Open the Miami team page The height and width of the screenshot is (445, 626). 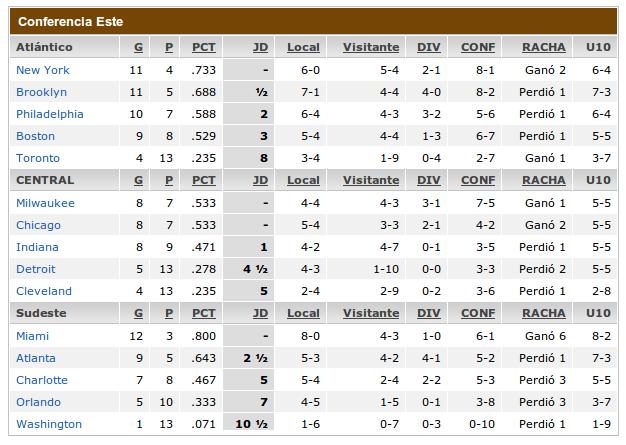(32, 336)
